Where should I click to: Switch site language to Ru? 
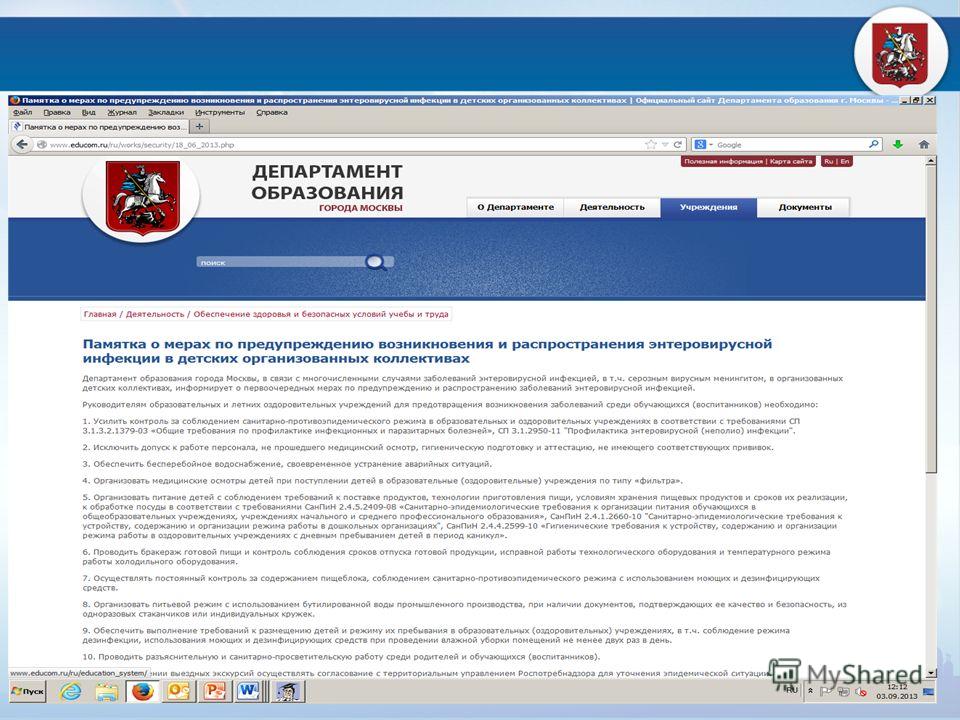click(828, 162)
